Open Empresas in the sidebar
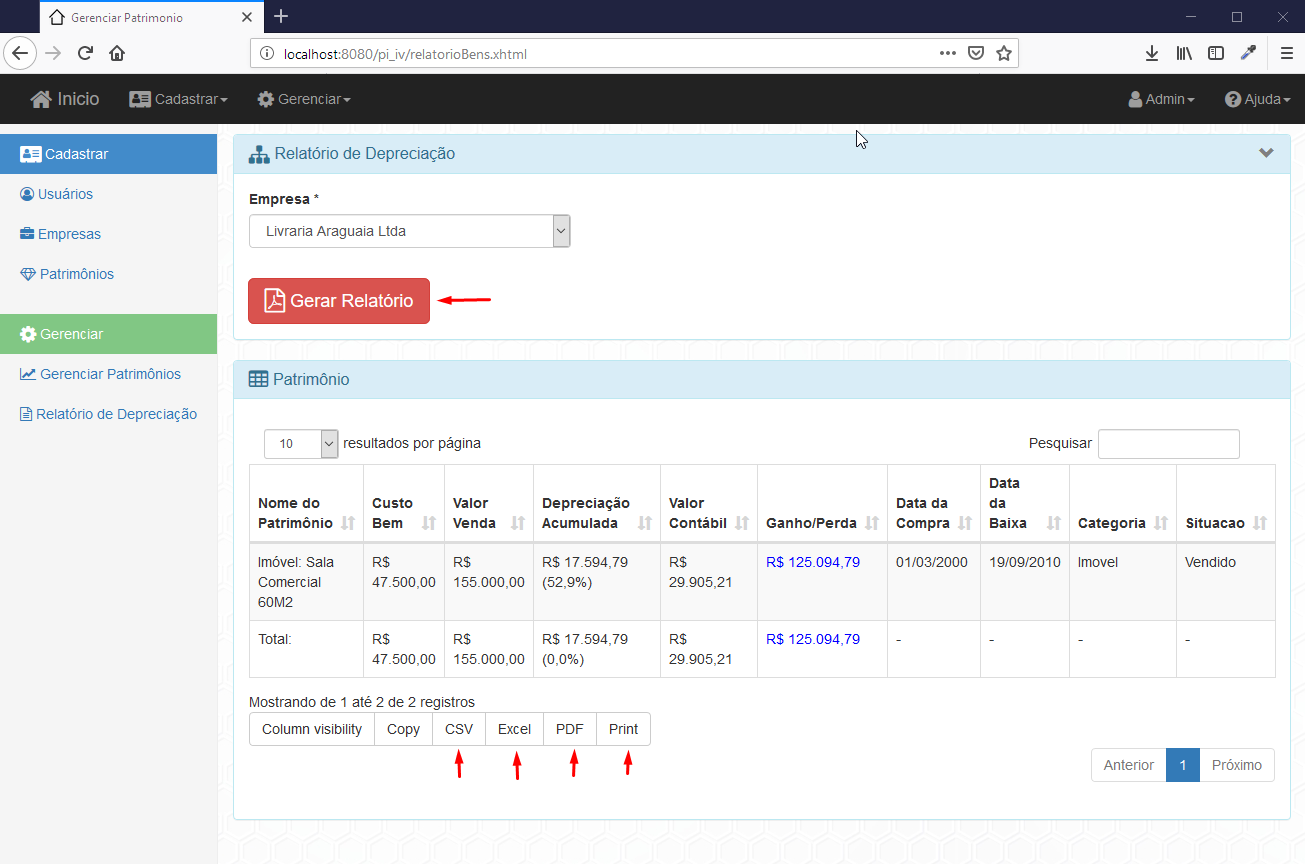Viewport: 1305px width, 864px height. 61,234
